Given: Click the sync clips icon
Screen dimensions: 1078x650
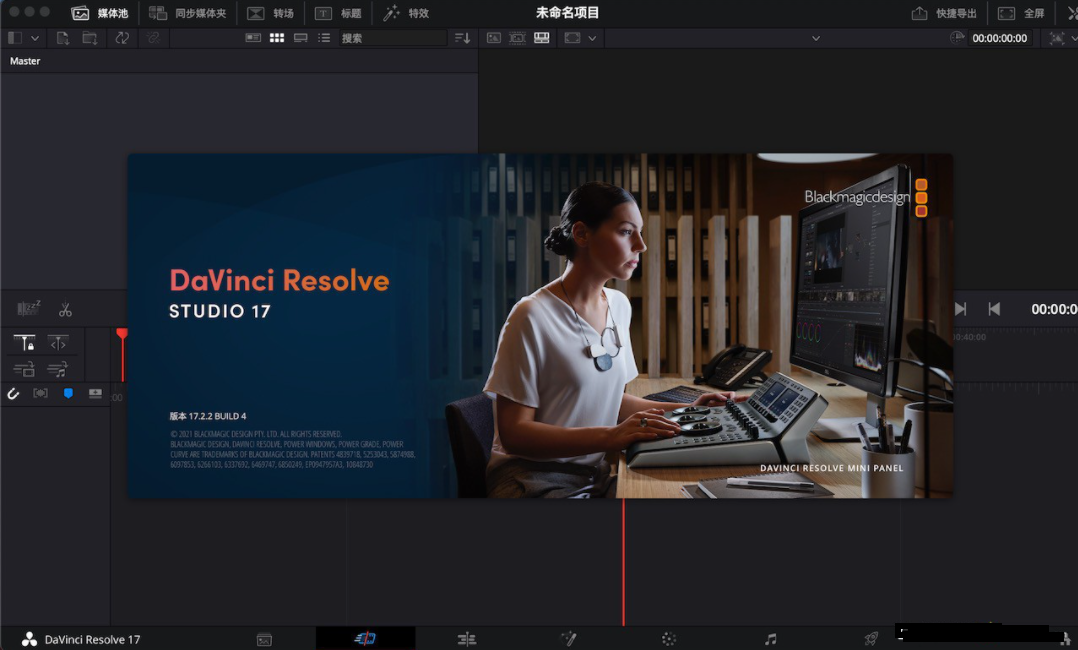Looking at the screenshot, I should (122, 38).
